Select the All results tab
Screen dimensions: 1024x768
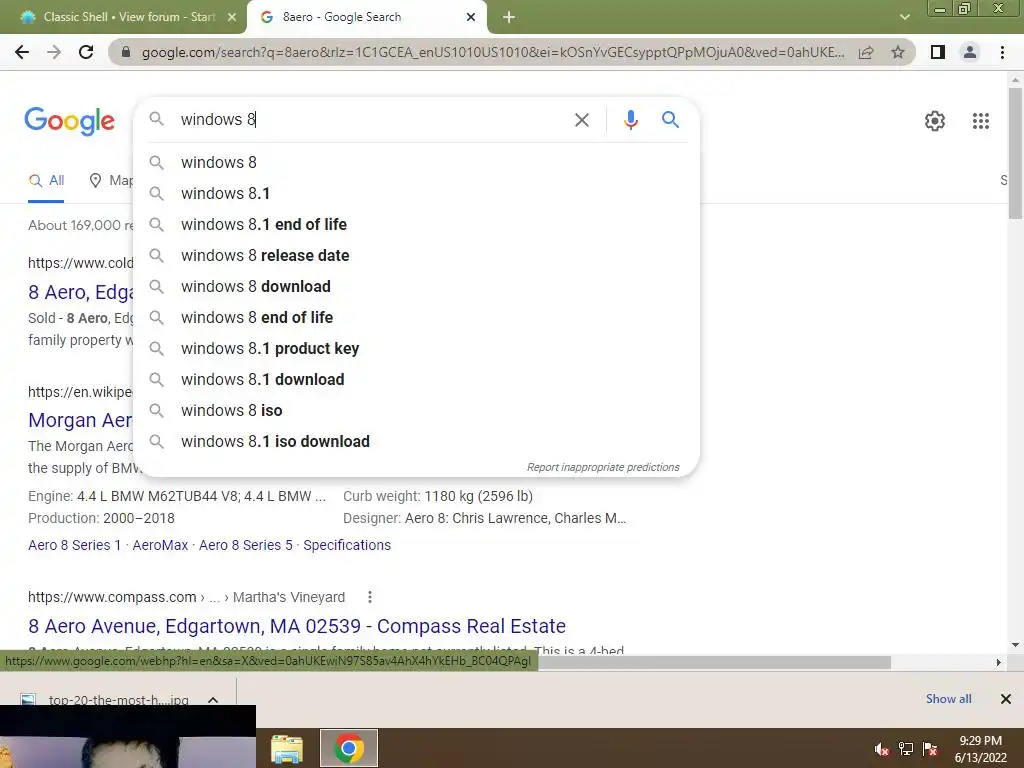46,180
